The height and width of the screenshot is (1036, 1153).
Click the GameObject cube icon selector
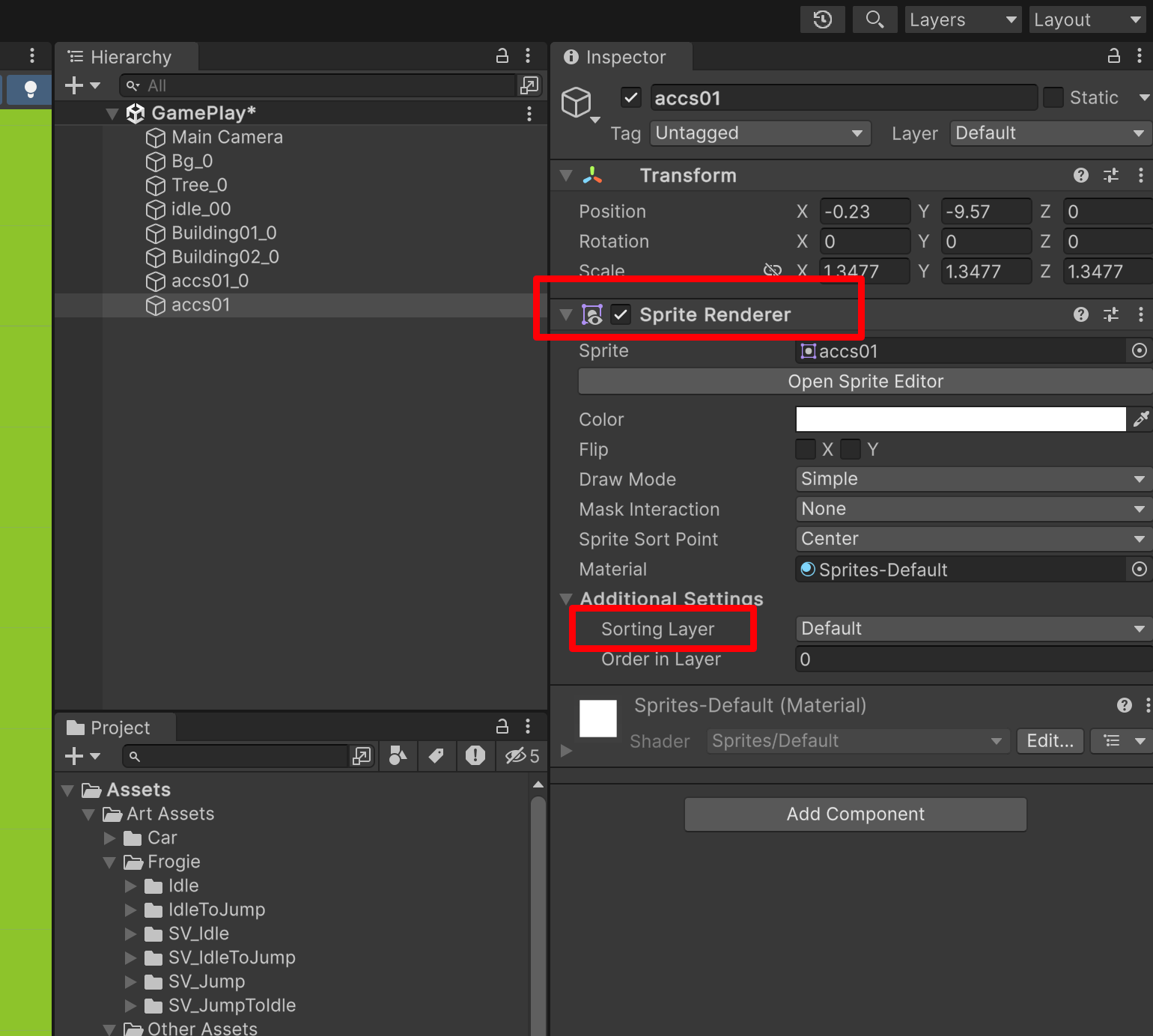[x=579, y=104]
